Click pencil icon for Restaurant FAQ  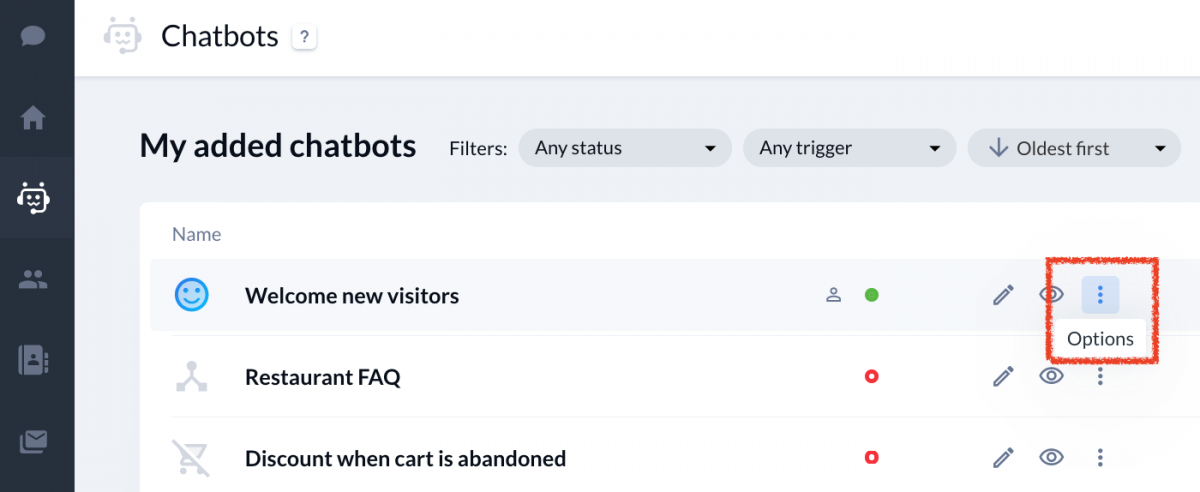(1003, 376)
